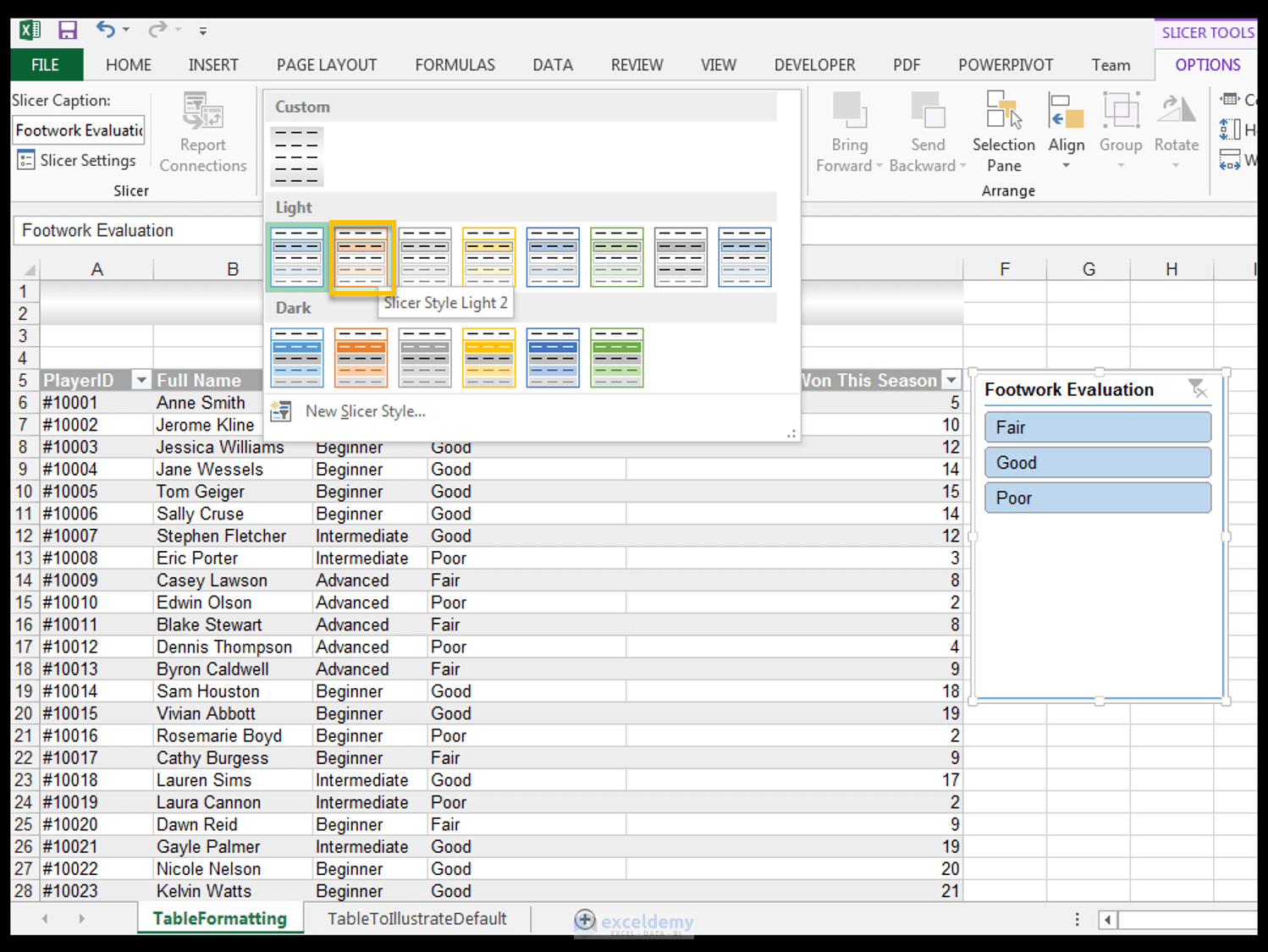Switch to the TableToIllustrateDefault sheet
This screenshot has height=952, width=1268.
416,918
